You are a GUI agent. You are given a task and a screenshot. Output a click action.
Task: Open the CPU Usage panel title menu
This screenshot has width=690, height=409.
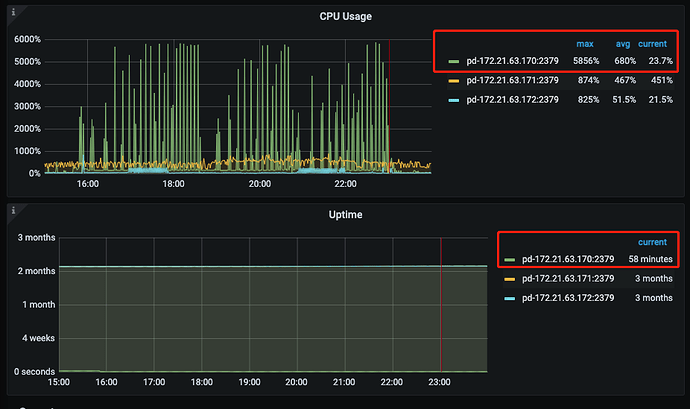pyautogui.click(x=345, y=16)
